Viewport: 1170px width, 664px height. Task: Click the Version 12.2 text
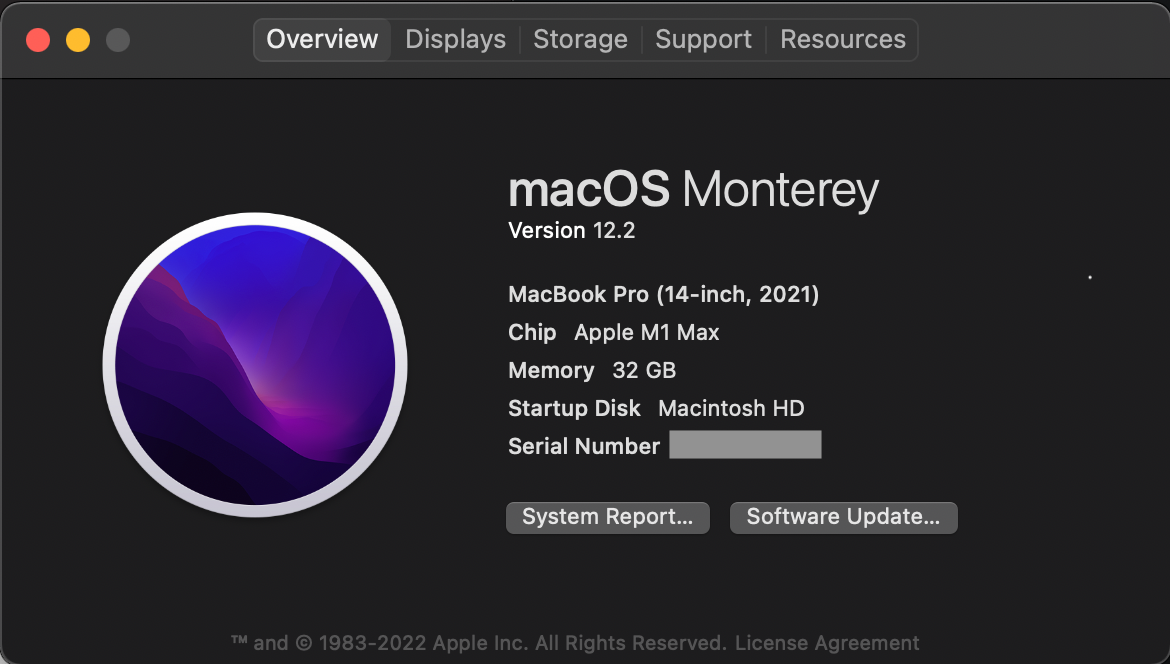pos(572,231)
